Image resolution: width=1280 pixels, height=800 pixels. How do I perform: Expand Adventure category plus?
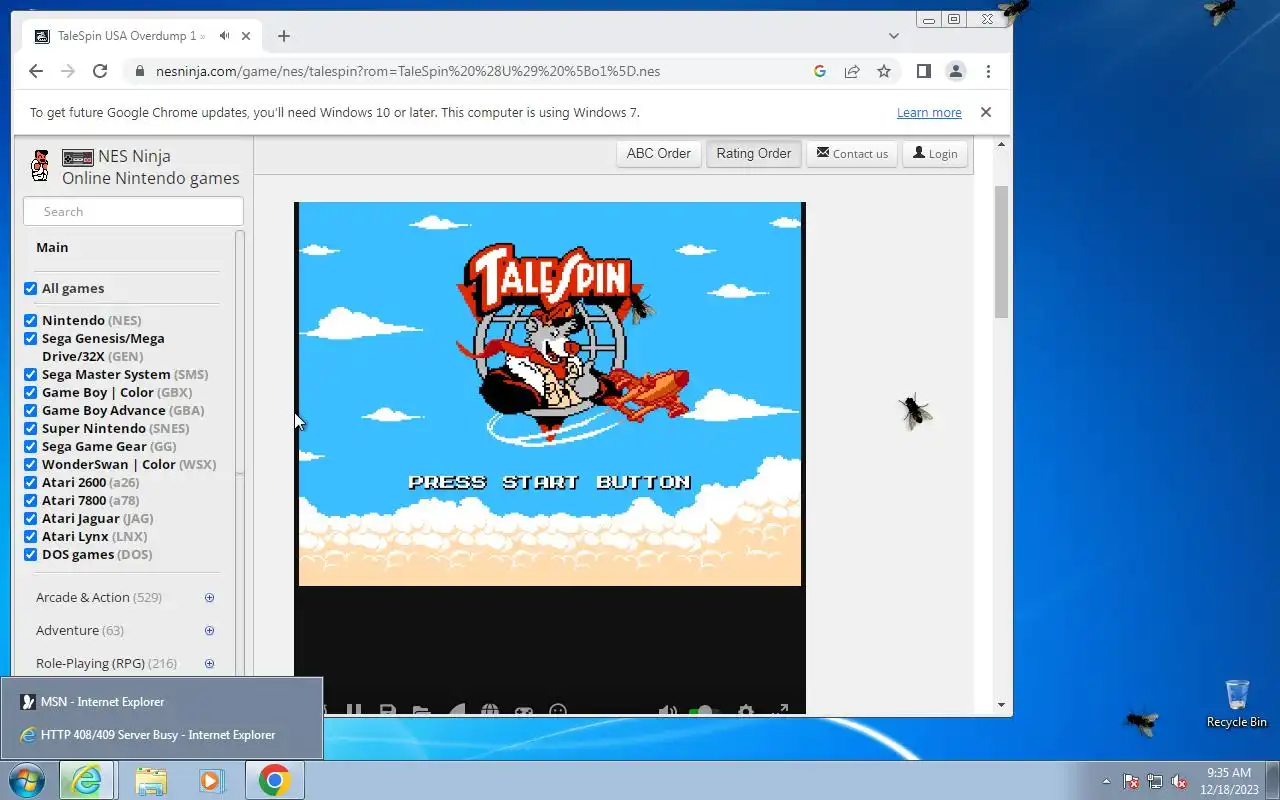coord(209,630)
